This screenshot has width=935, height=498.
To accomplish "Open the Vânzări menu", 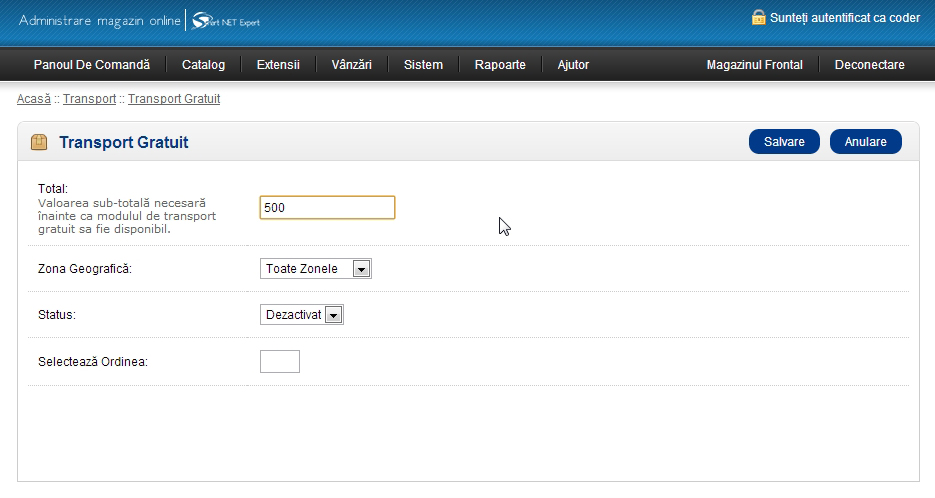I will [351, 65].
